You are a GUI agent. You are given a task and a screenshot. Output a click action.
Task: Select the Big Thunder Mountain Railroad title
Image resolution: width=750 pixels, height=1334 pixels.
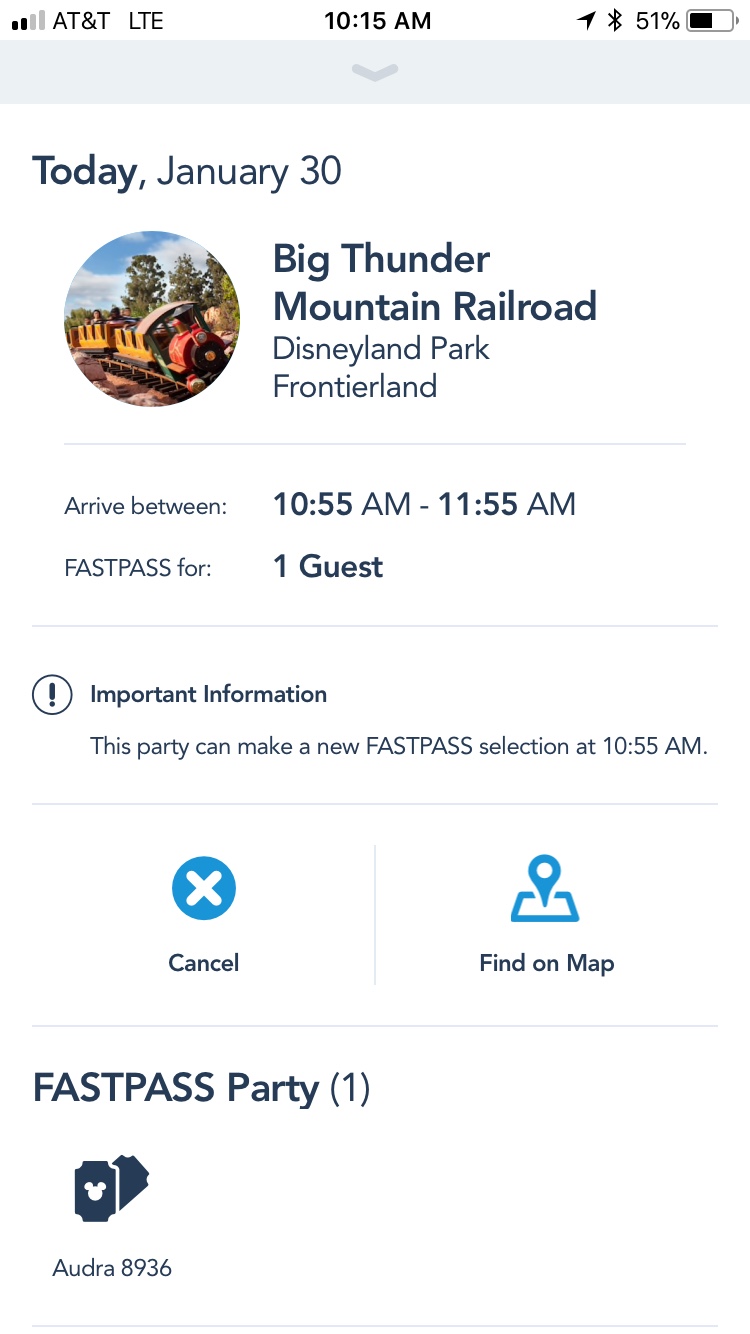point(434,282)
